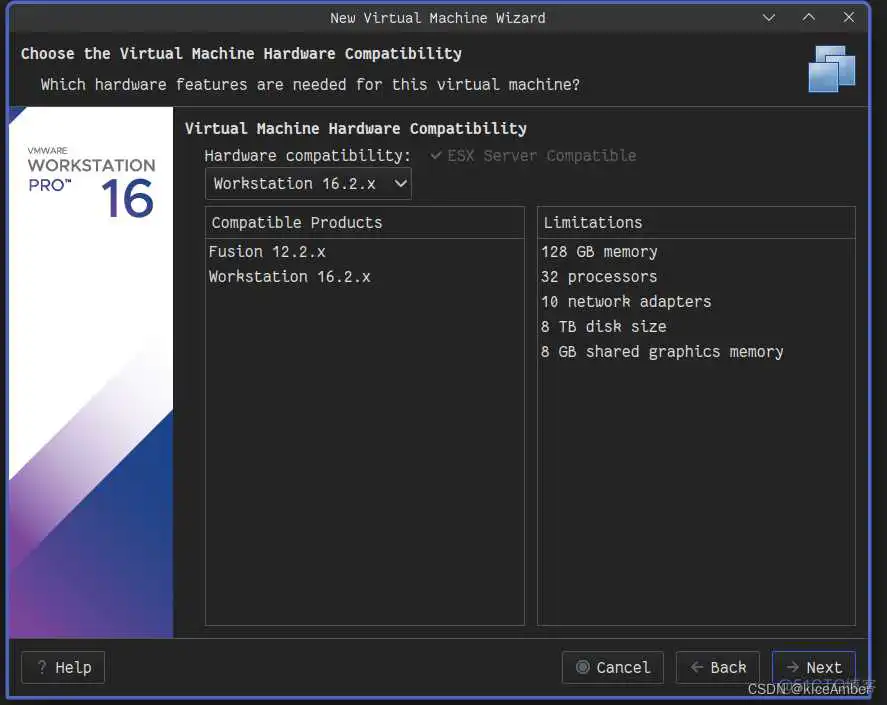Proceed by clicking the Next button
The width and height of the screenshot is (887, 705).
coord(814,667)
